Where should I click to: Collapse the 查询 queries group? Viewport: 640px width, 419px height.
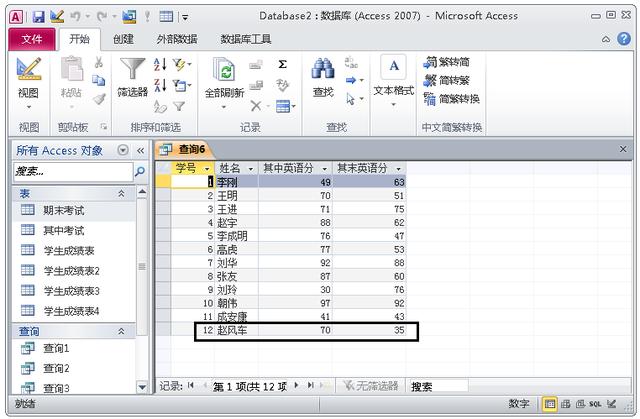(x=121, y=331)
